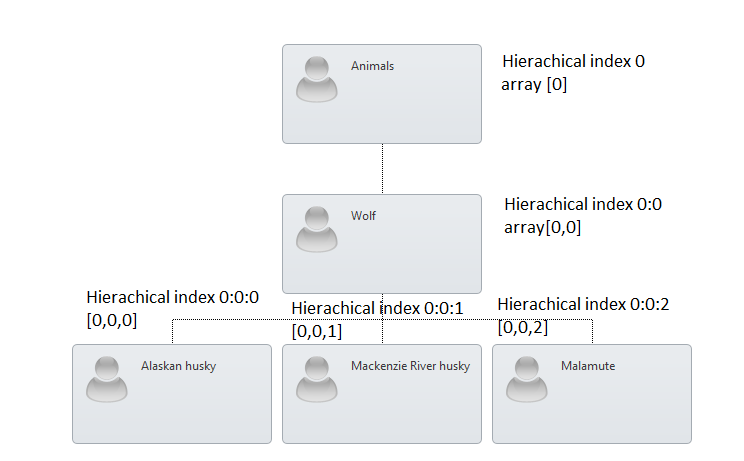This screenshot has height=461, width=744.
Task: Click the "Hierachical index 0:0:2" annotation
Action: click(584, 303)
